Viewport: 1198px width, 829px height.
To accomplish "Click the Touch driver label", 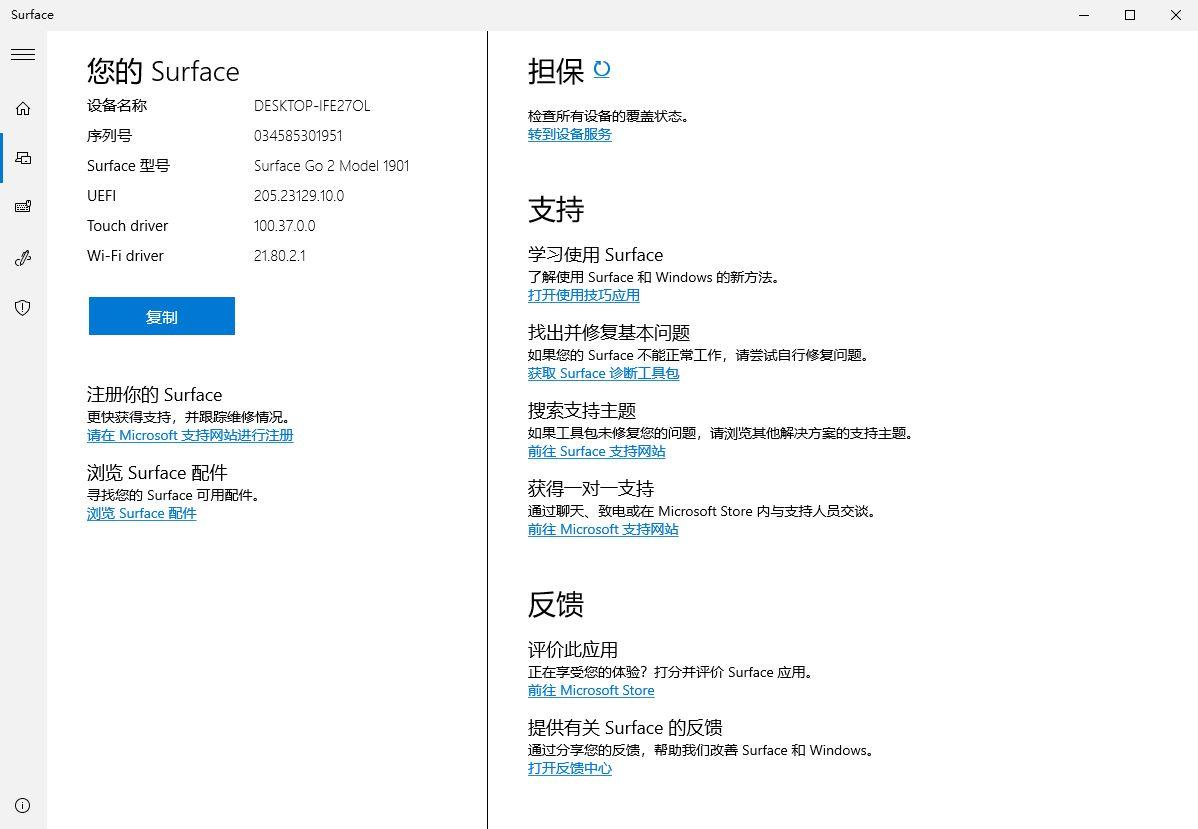I will tap(128, 226).
